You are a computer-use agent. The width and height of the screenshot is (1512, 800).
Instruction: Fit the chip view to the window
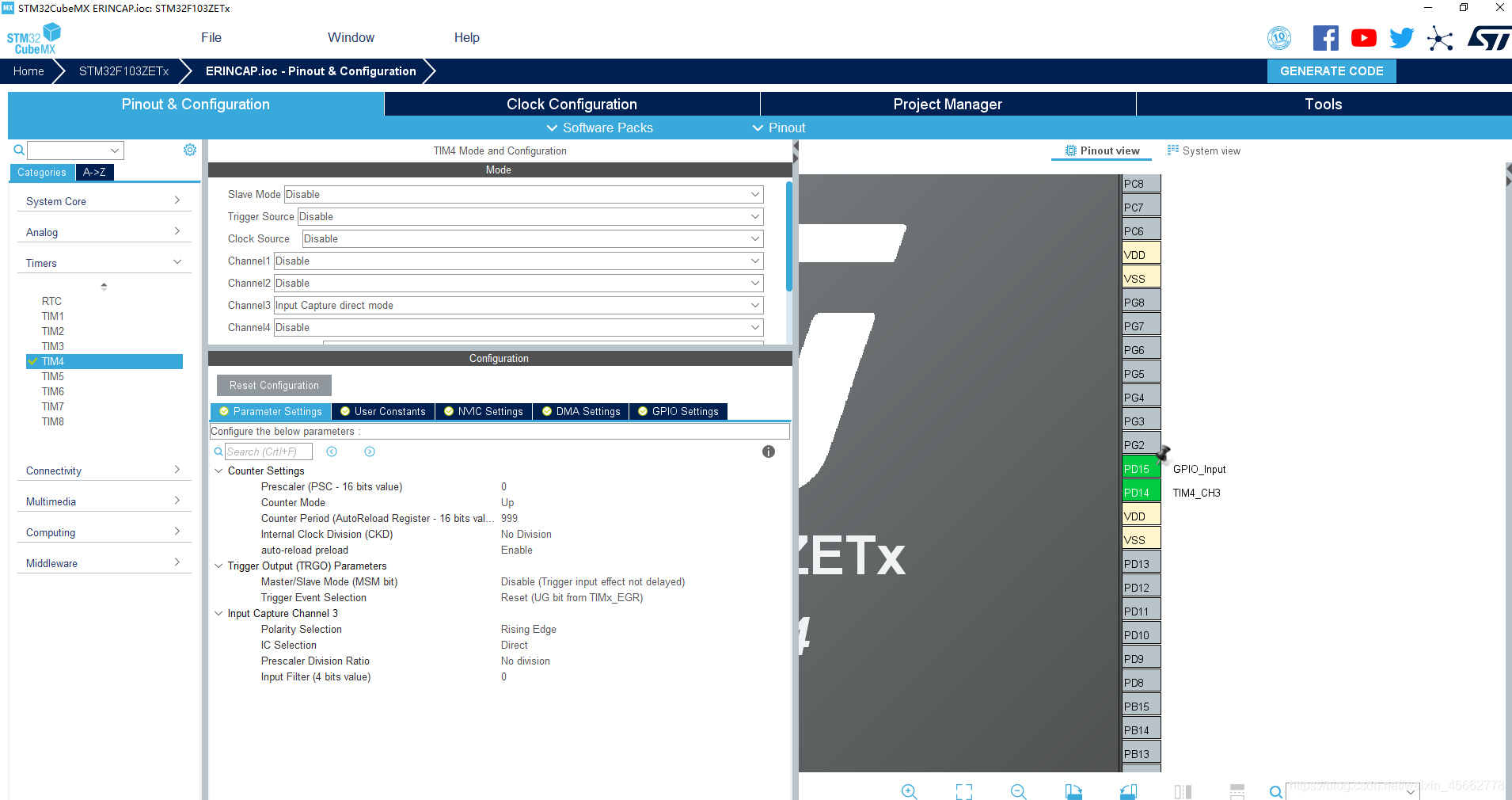coord(964,791)
